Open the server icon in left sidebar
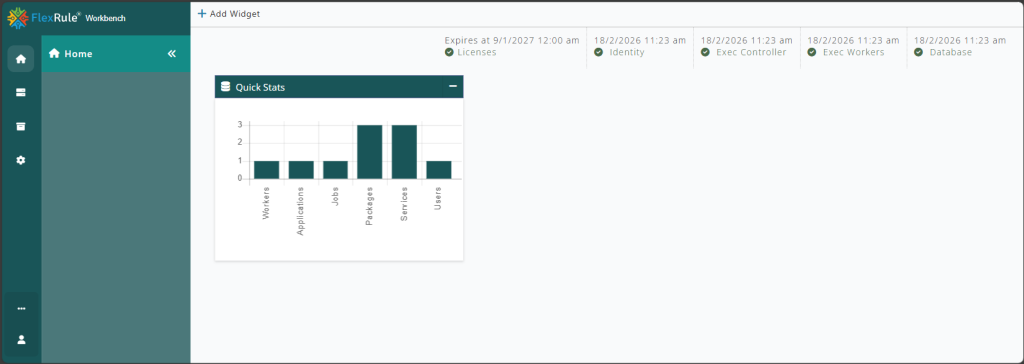The width and height of the screenshot is (1024, 364). click(x=21, y=93)
